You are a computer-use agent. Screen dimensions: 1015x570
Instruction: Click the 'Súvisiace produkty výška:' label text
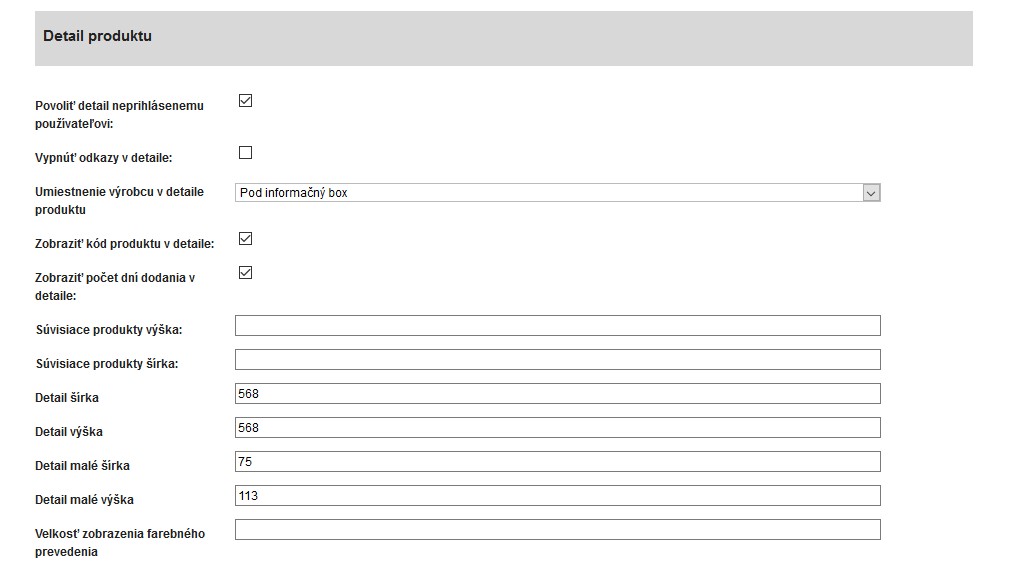pos(108,330)
